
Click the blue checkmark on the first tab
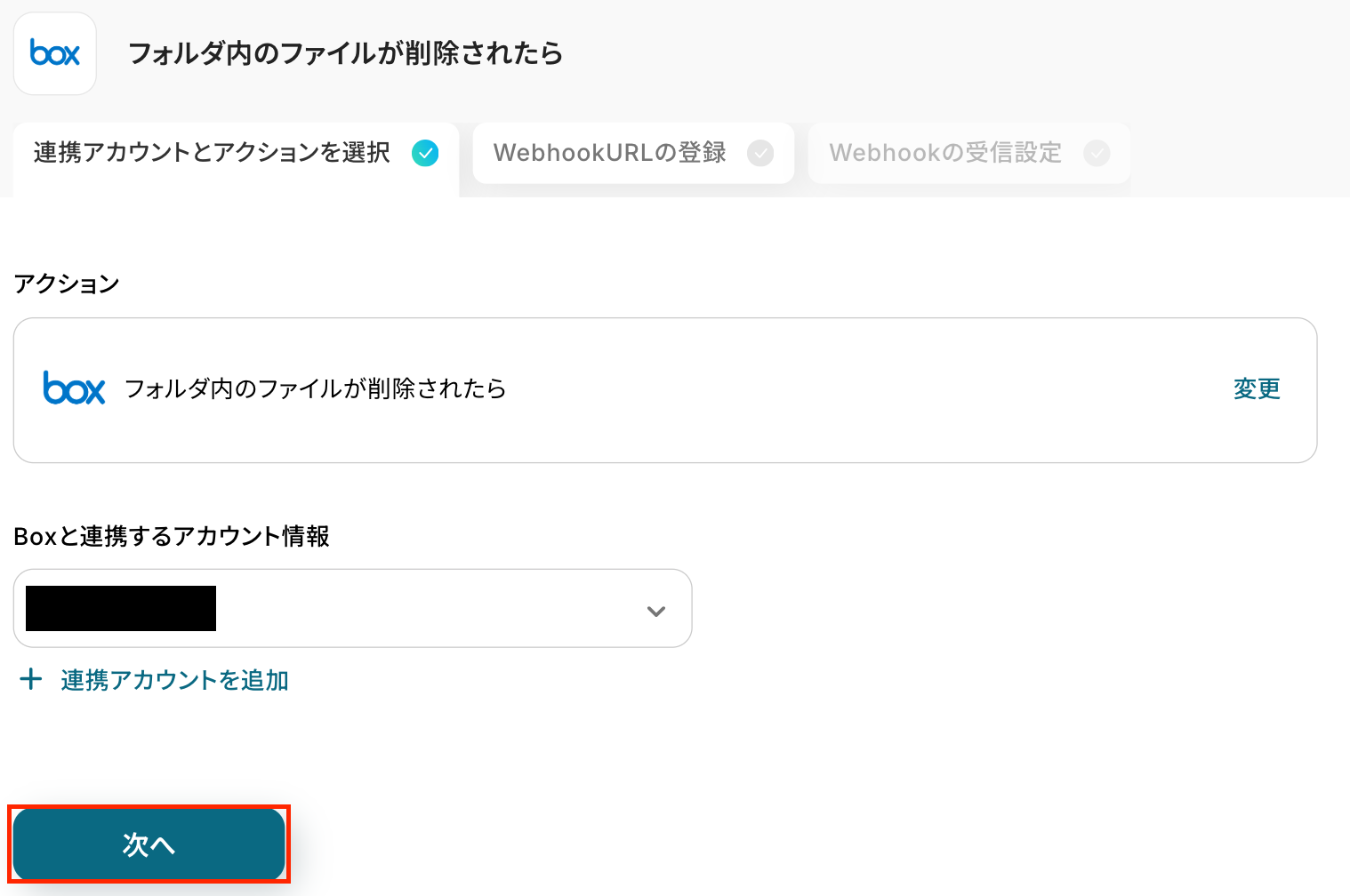(425, 153)
